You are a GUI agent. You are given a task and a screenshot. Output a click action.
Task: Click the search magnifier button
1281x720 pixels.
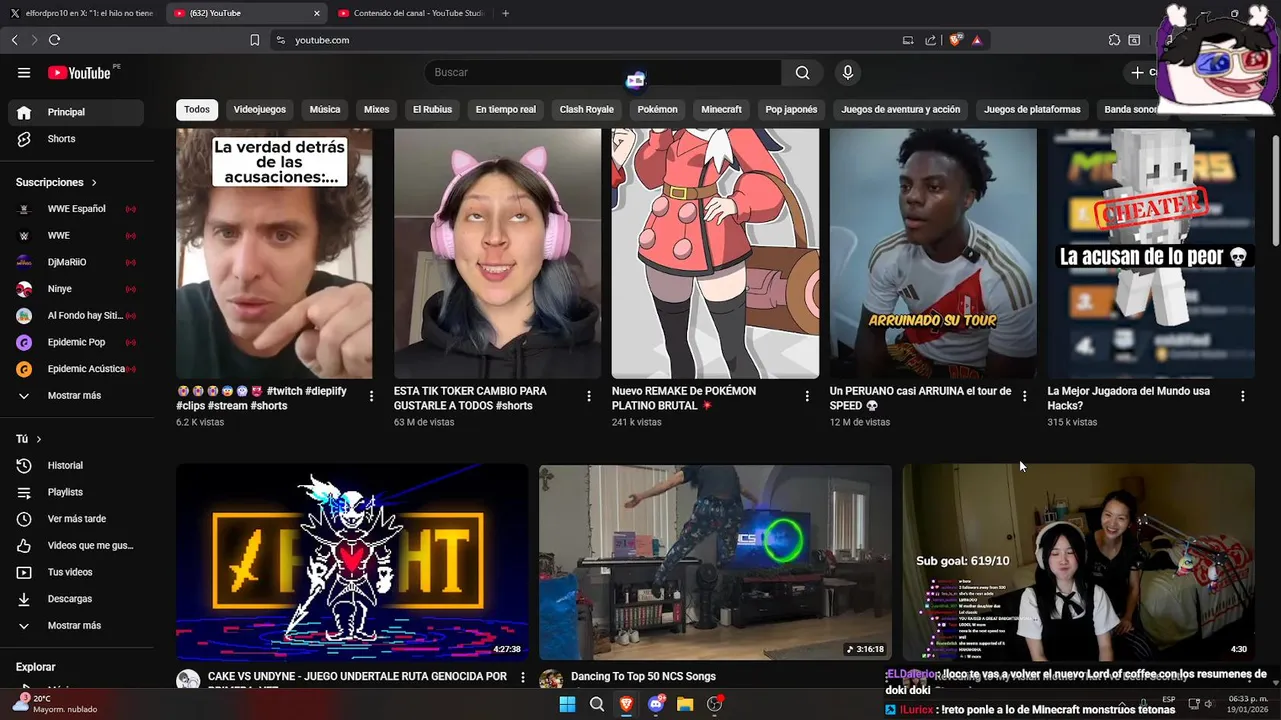tap(802, 72)
